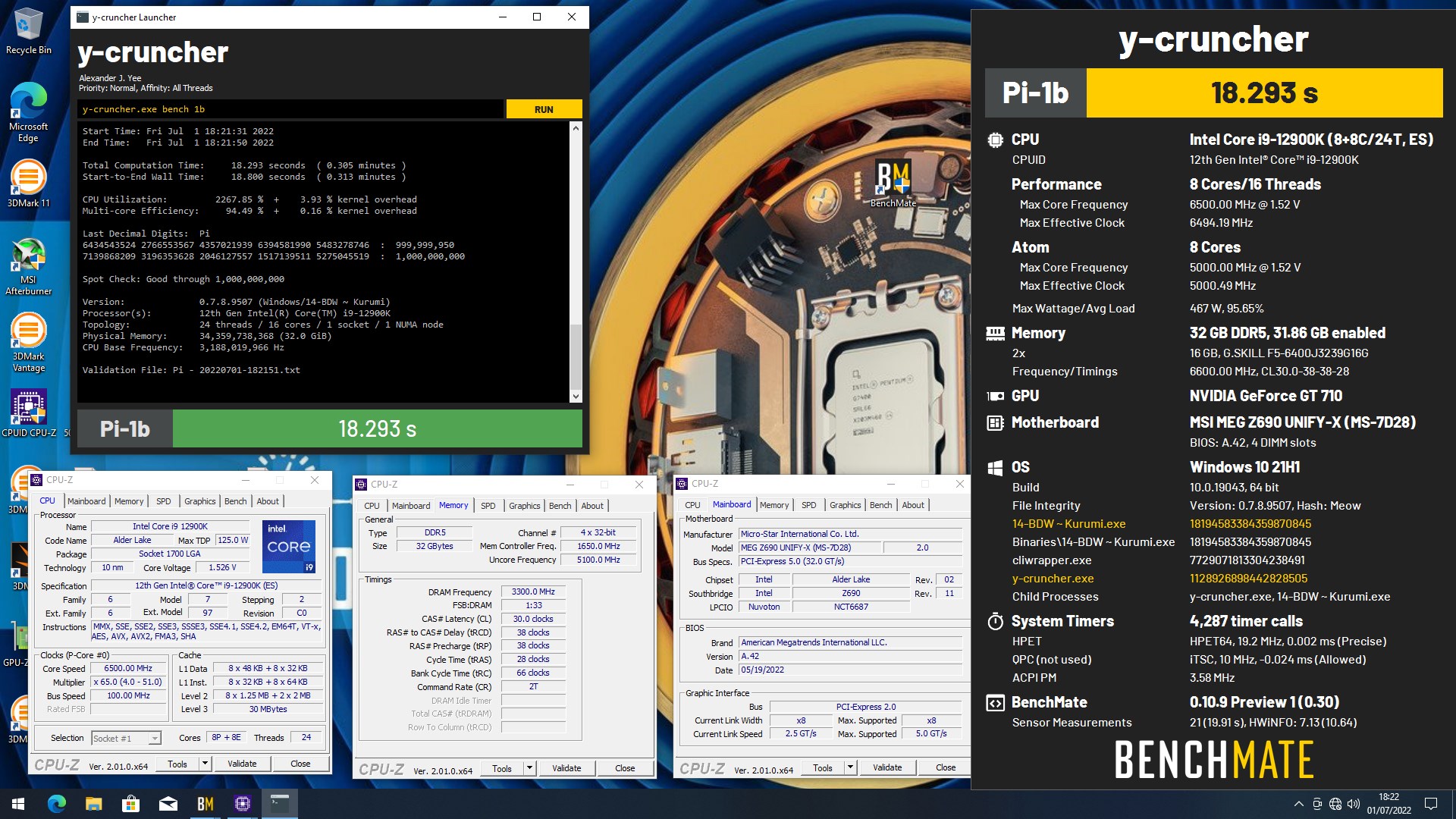Open the Socket #1 Selection dropdown

[126, 738]
